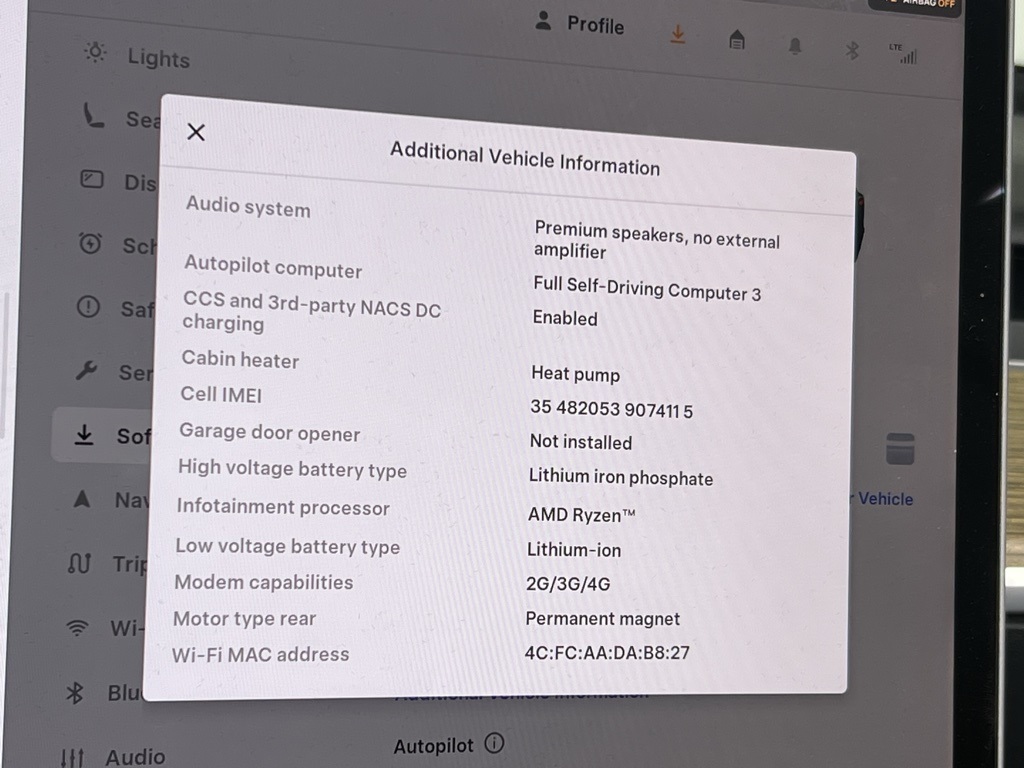Tap the Vehicle link at right edge
Viewport: 1024px width, 768px height.
[x=884, y=498]
